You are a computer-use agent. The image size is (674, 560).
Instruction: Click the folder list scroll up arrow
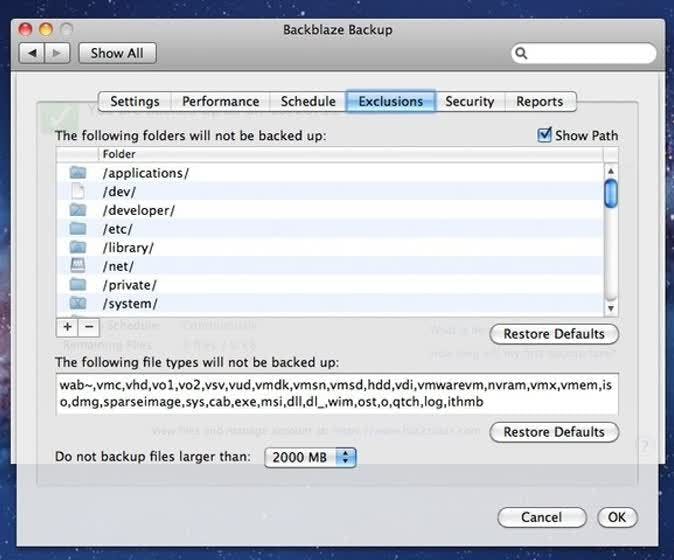click(610, 171)
